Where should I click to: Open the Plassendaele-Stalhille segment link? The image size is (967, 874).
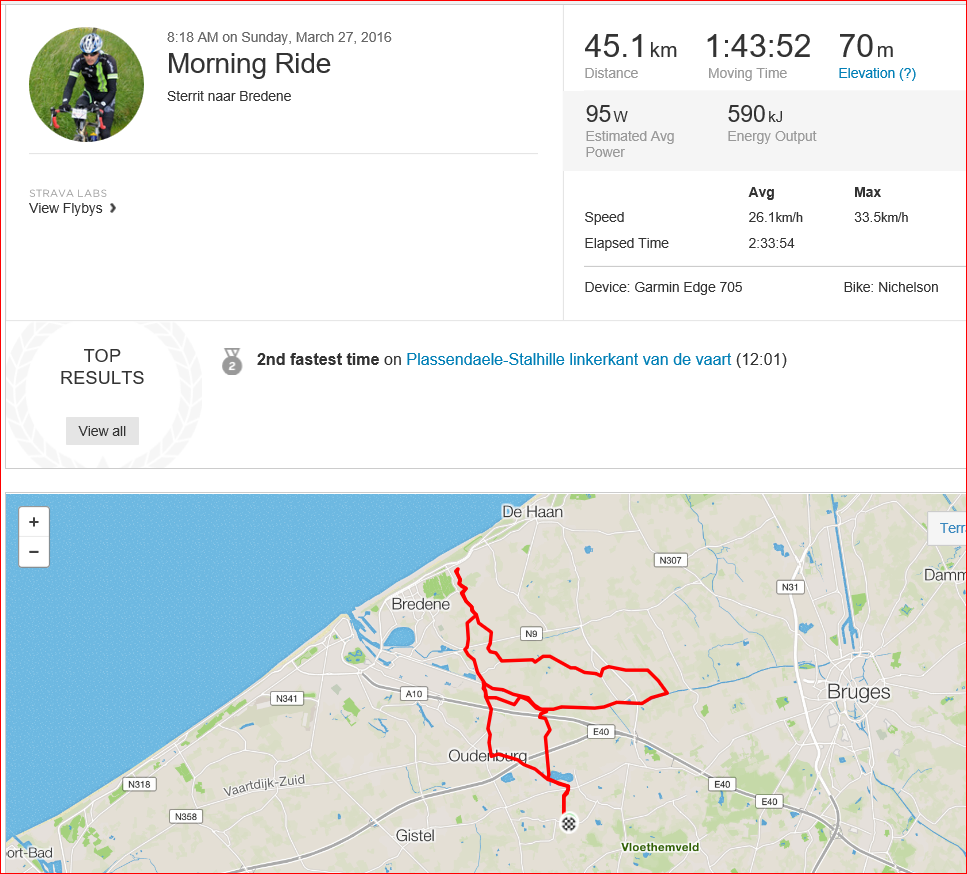point(569,359)
